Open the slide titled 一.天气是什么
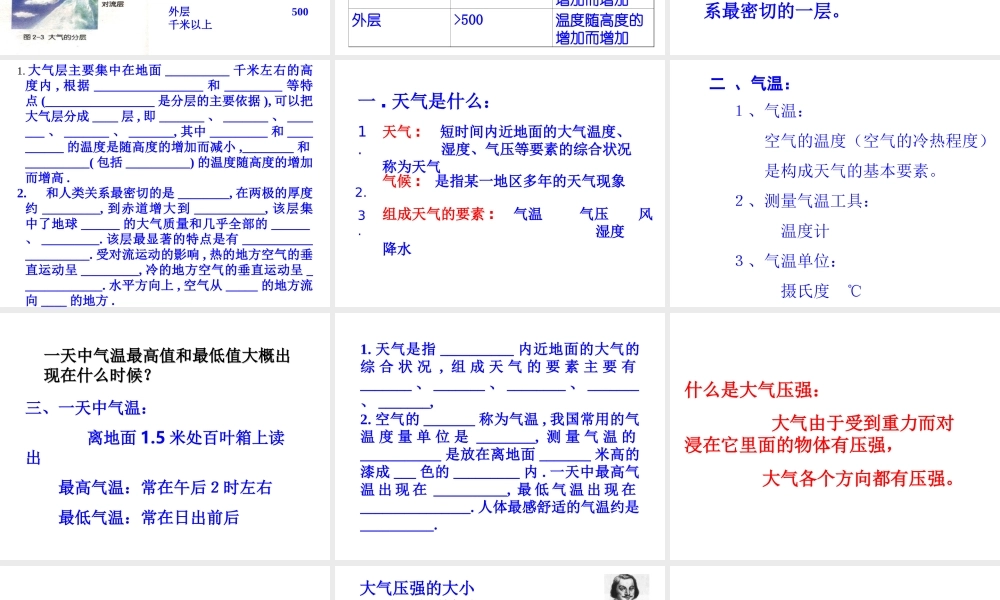1000x600 pixels. pos(499,184)
